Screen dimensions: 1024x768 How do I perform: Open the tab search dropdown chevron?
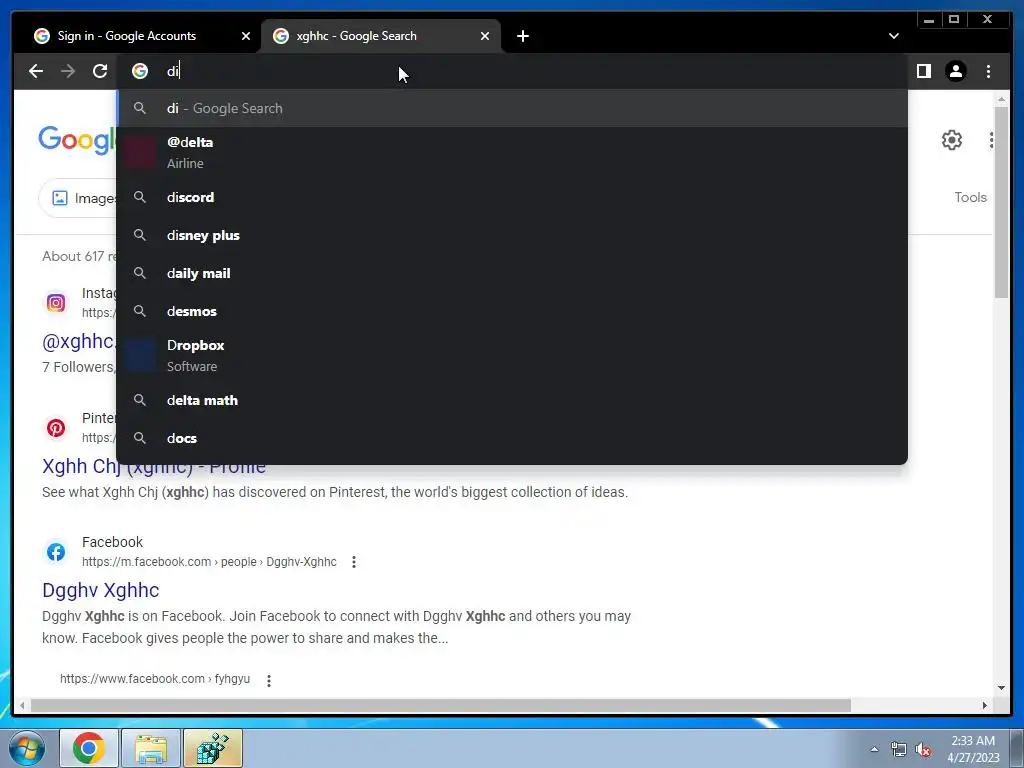[893, 36]
